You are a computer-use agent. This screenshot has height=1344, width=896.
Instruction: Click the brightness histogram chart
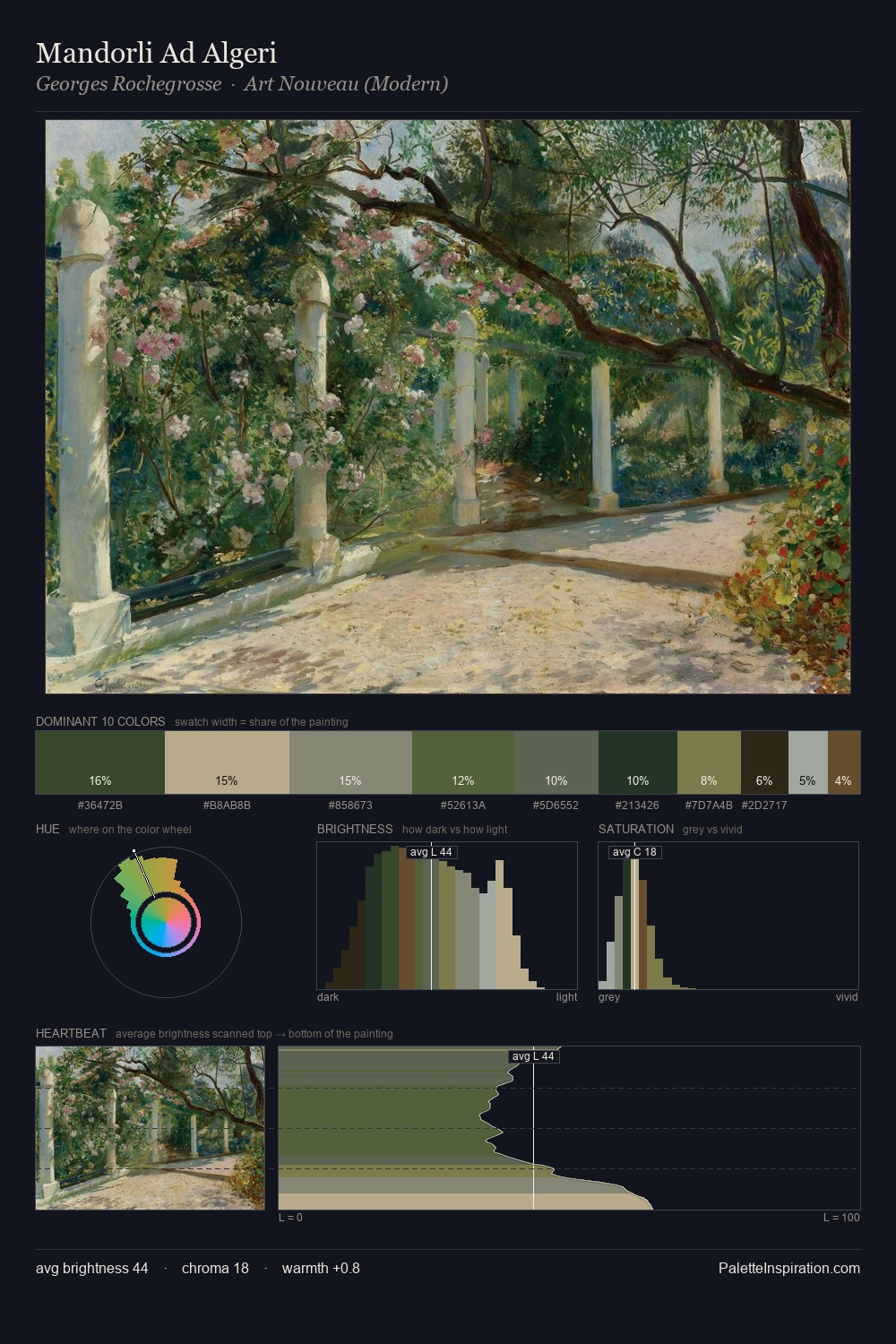(x=447, y=916)
